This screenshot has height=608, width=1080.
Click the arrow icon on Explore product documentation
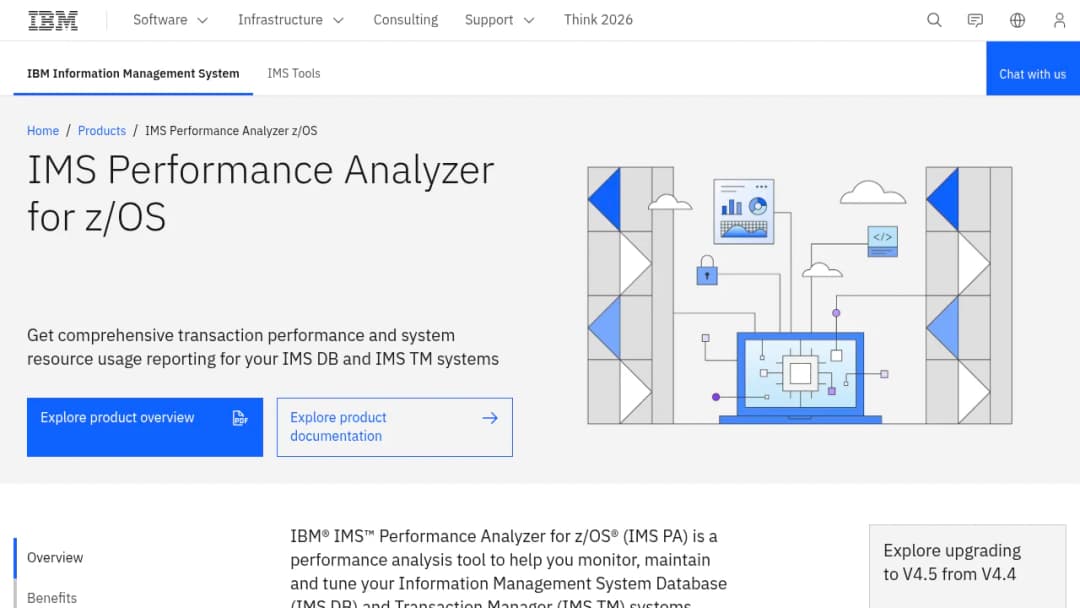click(490, 418)
